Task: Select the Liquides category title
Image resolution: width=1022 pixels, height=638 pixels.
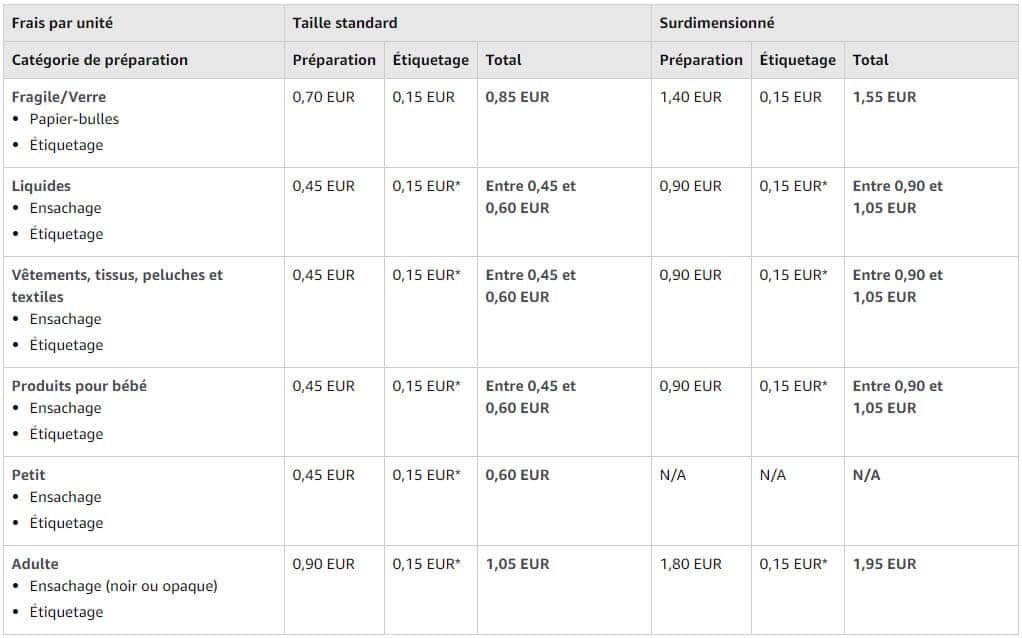Action: tap(41, 186)
